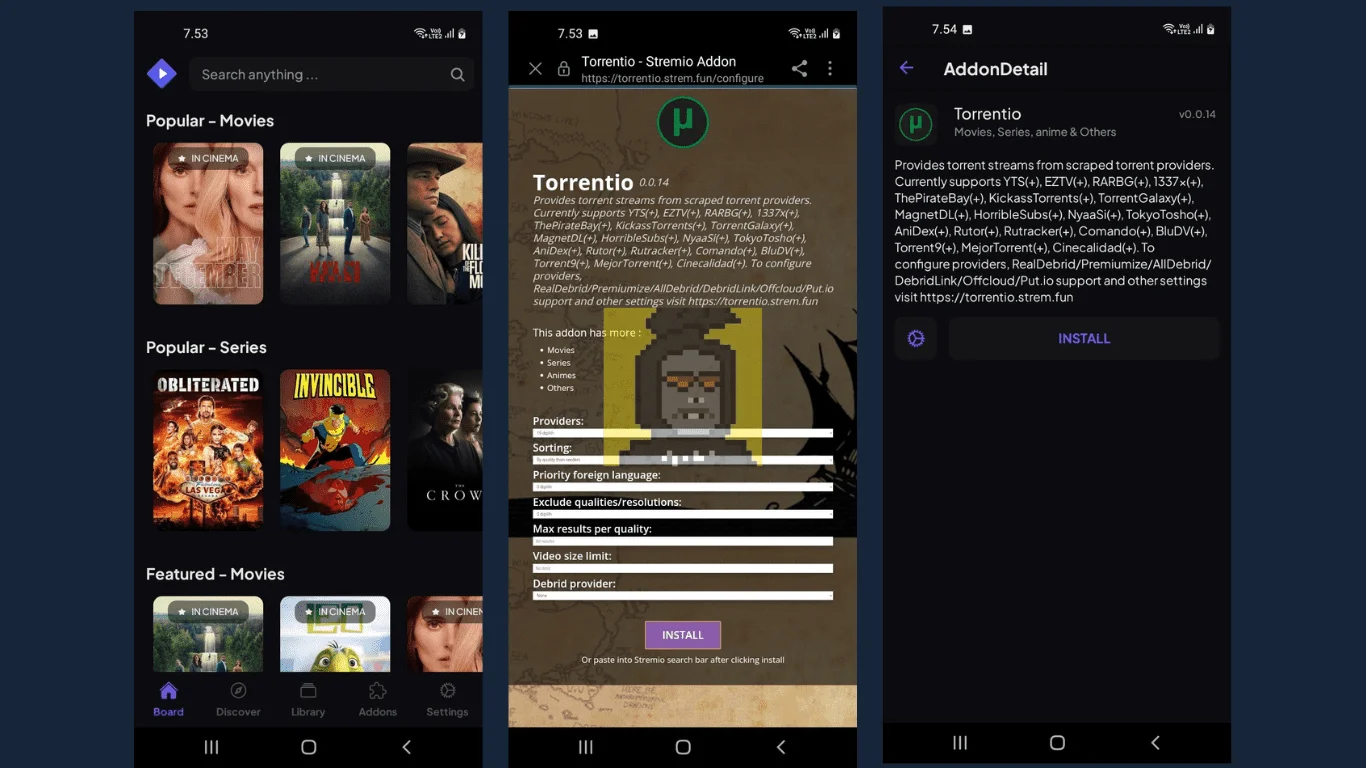Screen dimensions: 1366x768
Task: Select the Killers of the Flower Moon poster
Action: pos(444,223)
